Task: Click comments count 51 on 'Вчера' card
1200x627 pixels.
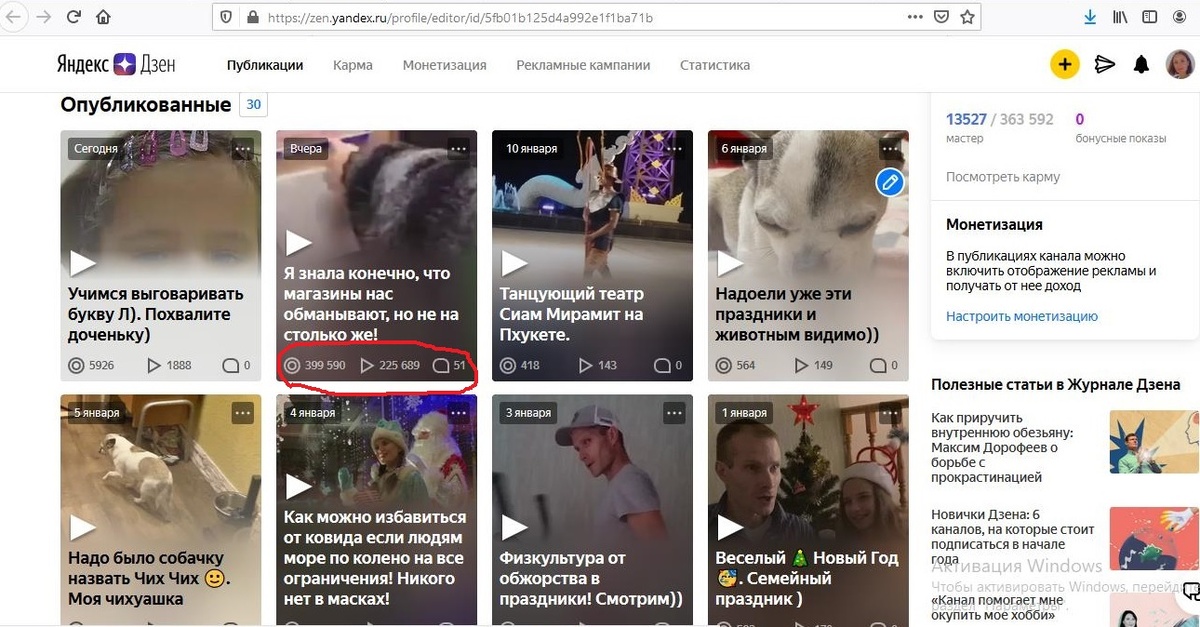Action: coord(449,365)
